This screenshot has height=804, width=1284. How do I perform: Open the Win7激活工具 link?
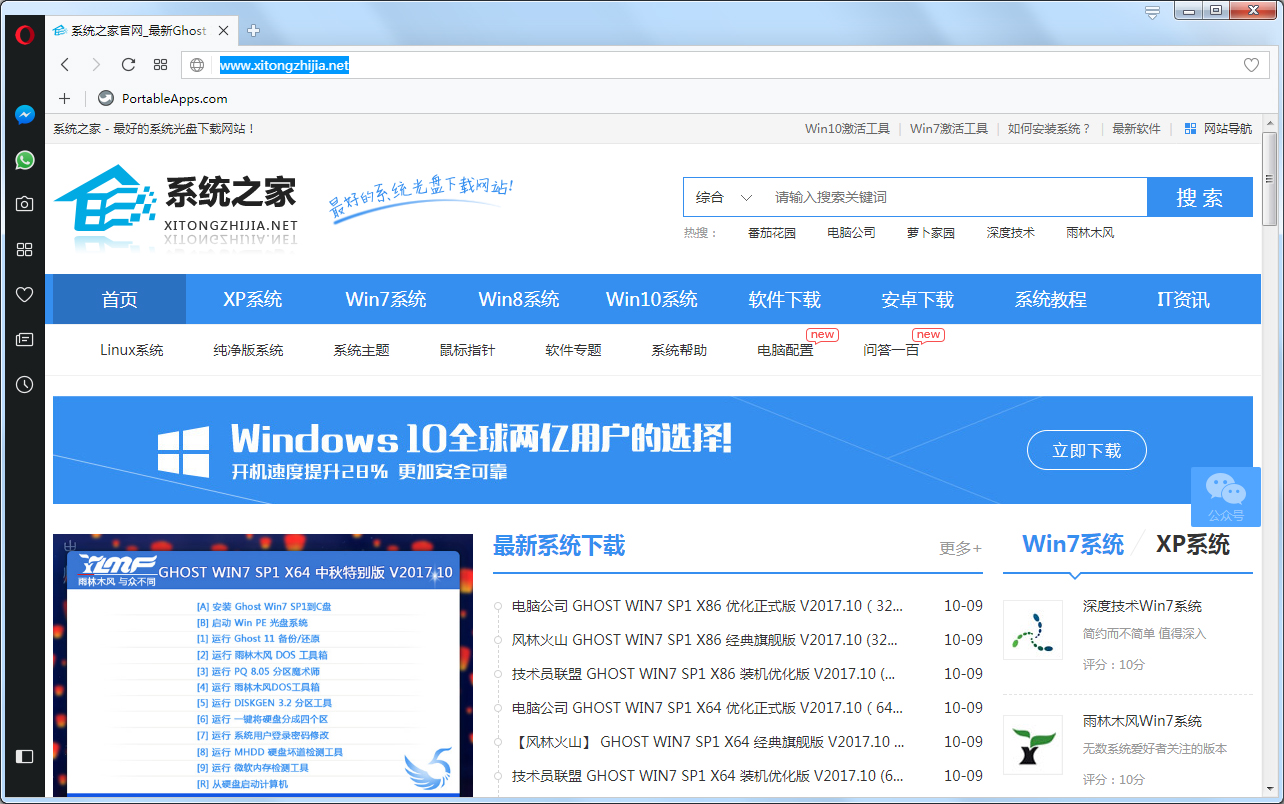click(949, 128)
